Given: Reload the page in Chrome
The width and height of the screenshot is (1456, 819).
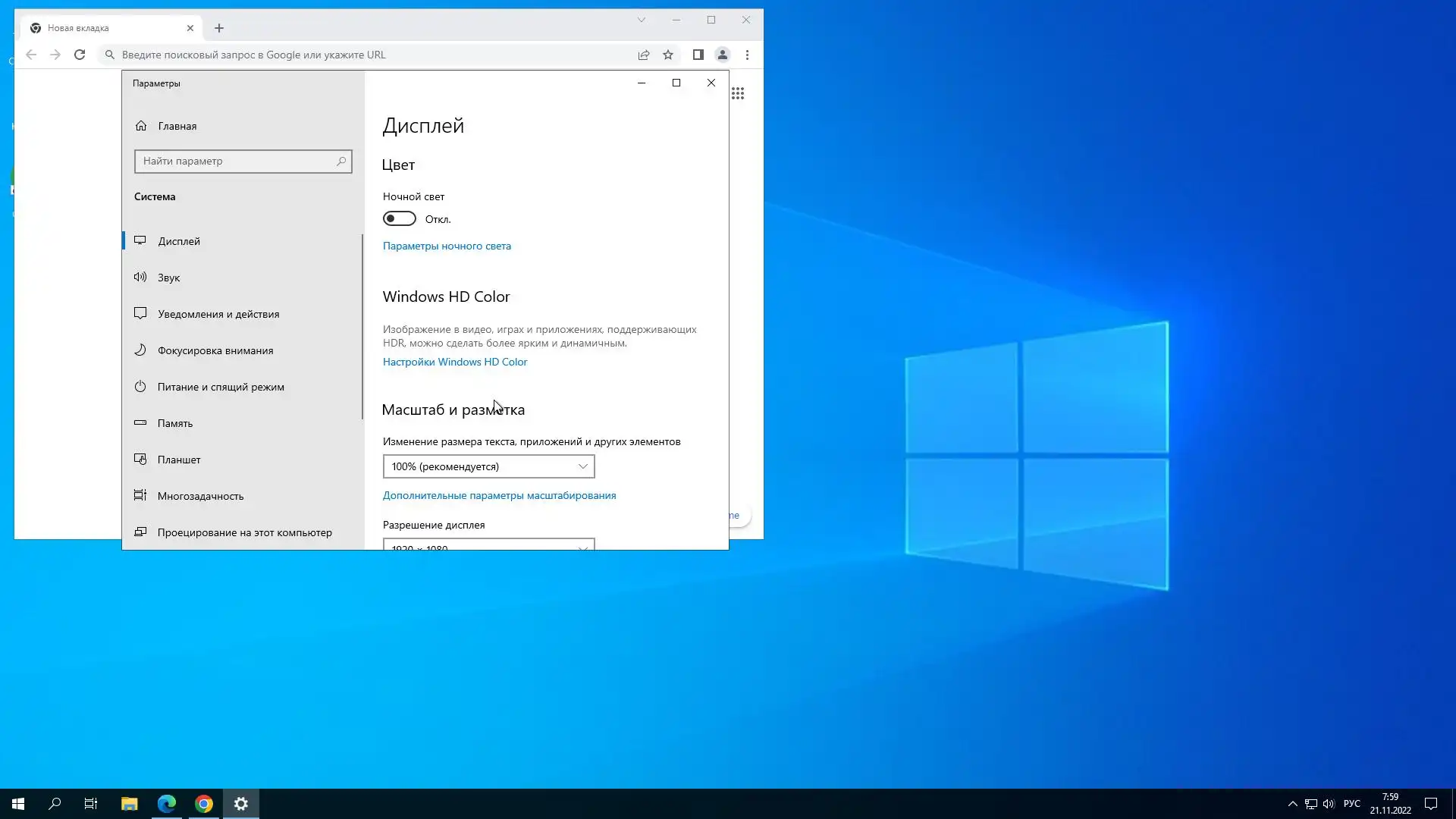Looking at the screenshot, I should coord(80,55).
